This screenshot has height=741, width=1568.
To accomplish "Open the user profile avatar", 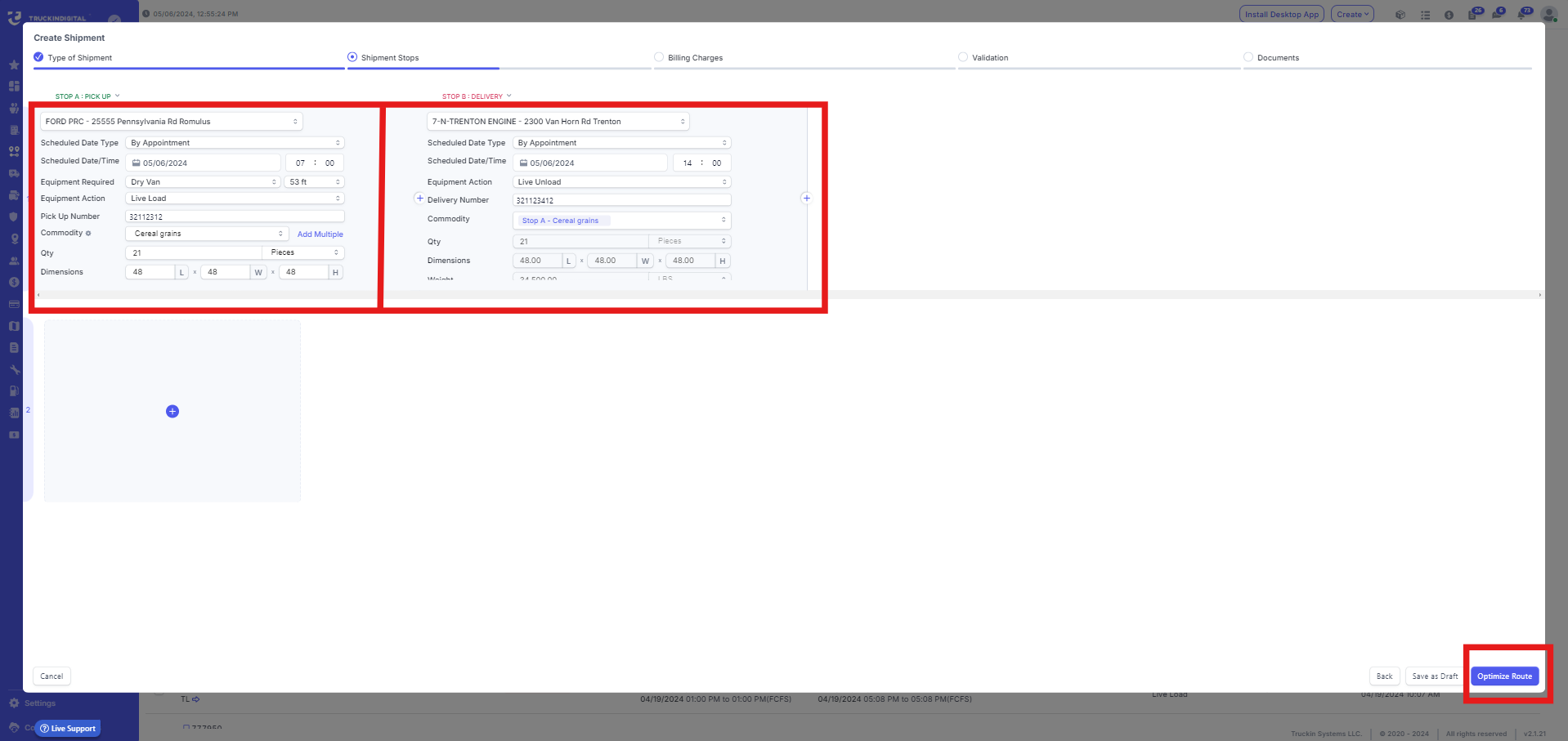I will click(1548, 15).
